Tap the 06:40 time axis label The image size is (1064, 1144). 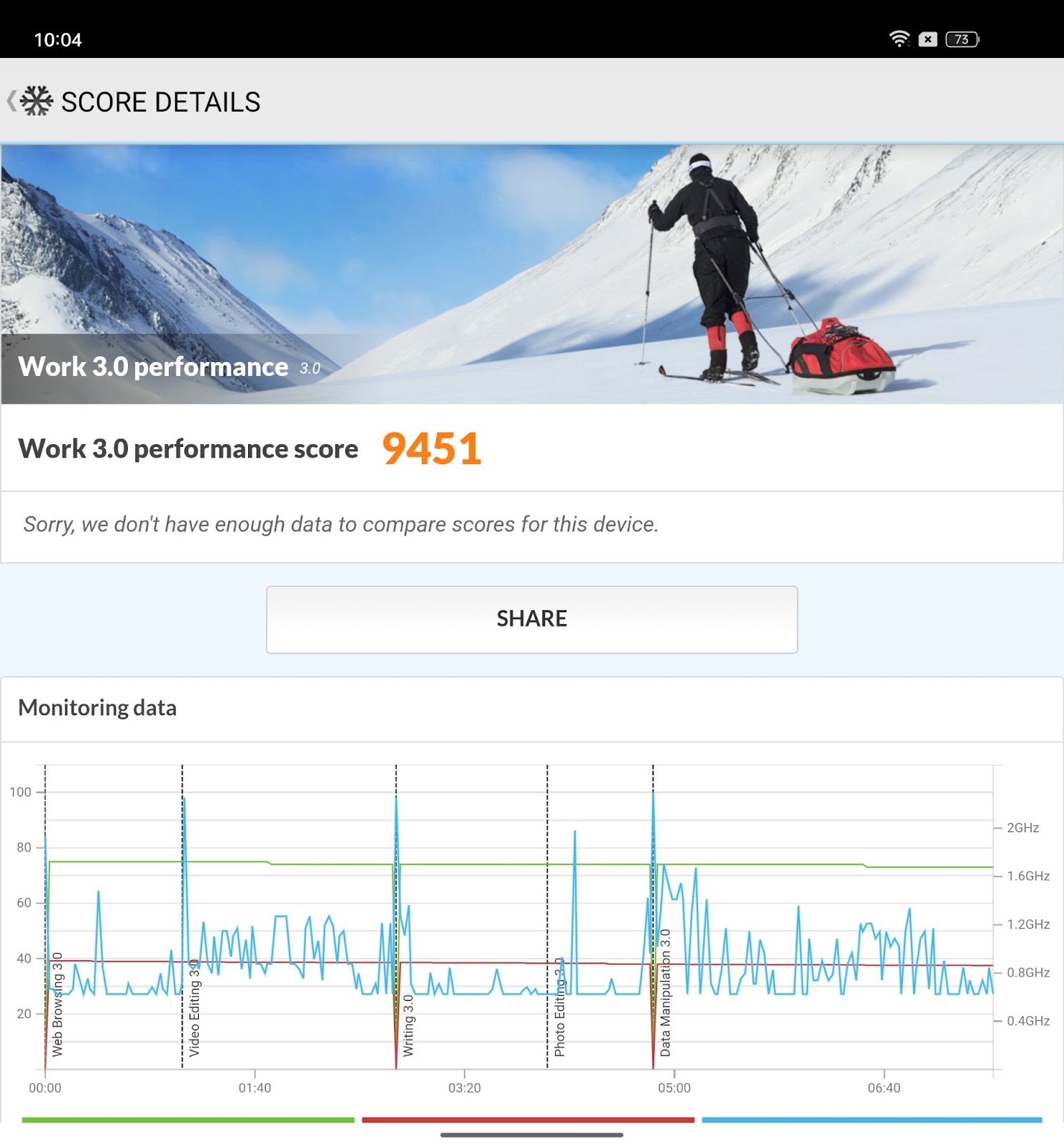tap(884, 1088)
